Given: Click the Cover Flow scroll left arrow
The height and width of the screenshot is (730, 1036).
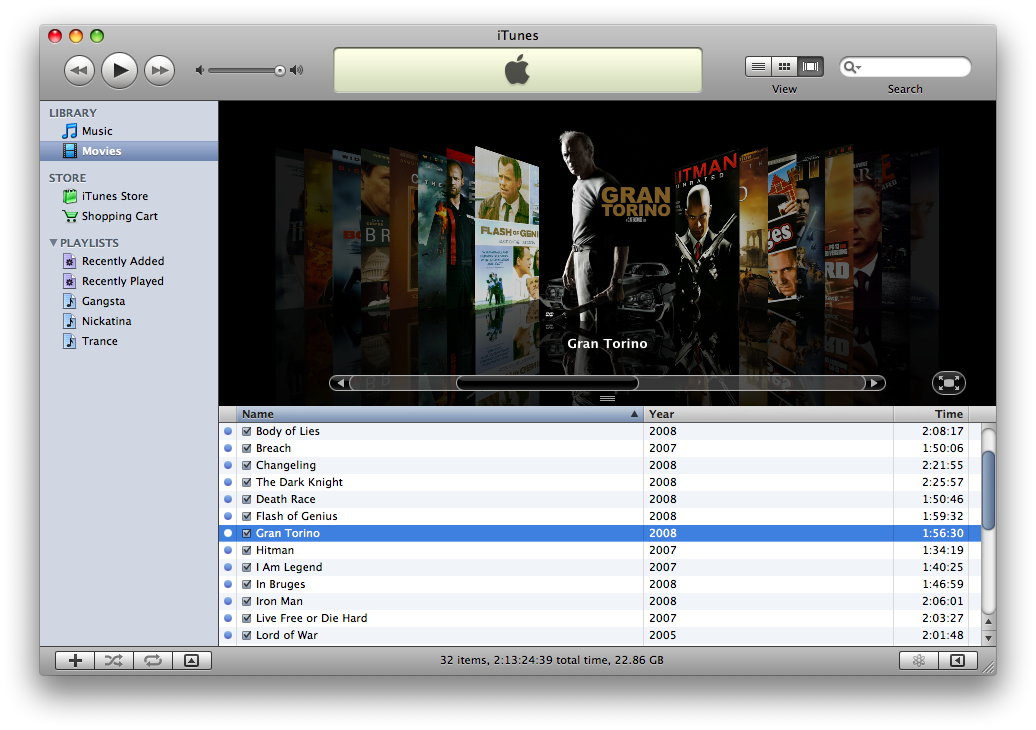Looking at the screenshot, I should pos(340,383).
